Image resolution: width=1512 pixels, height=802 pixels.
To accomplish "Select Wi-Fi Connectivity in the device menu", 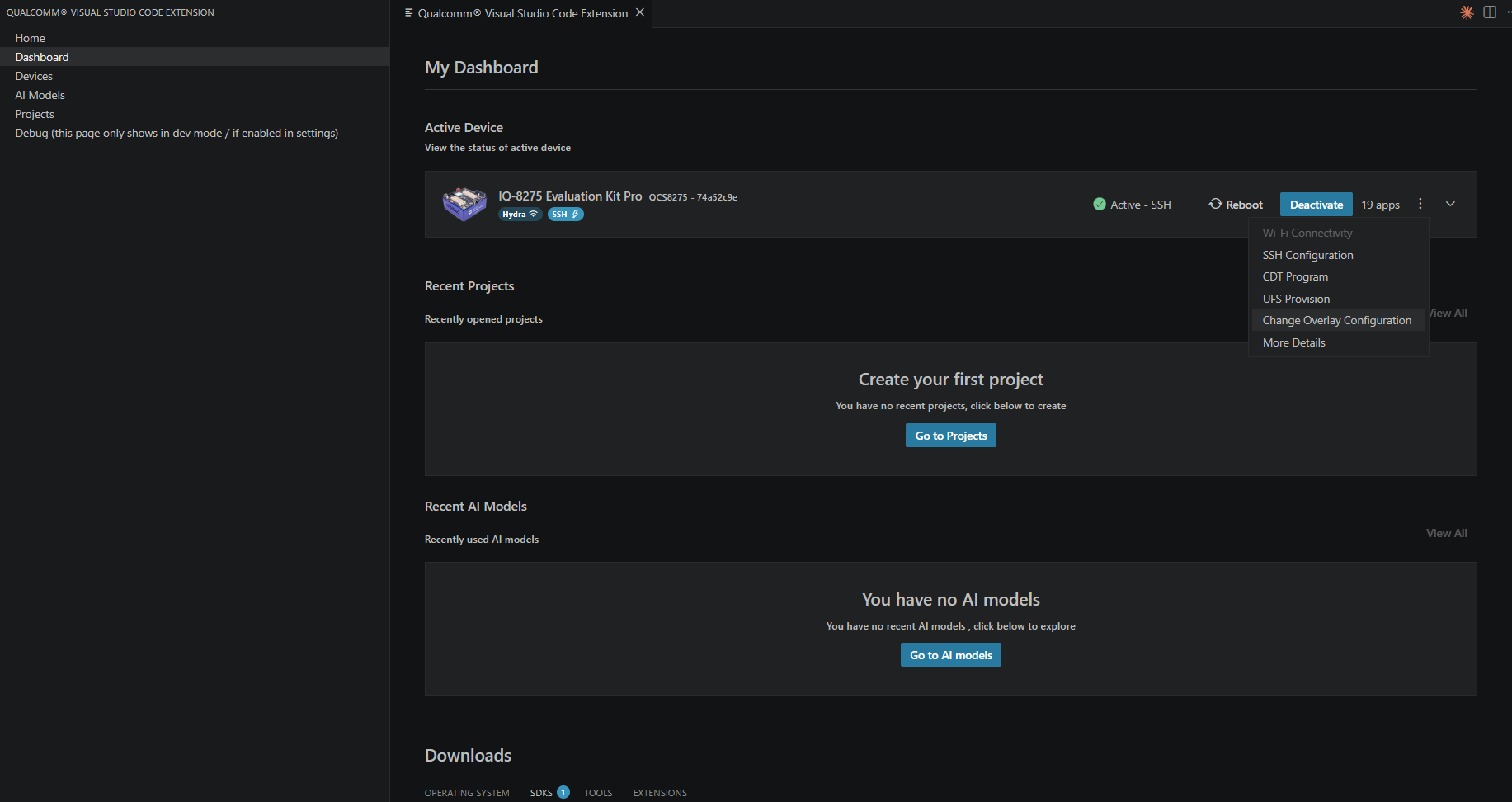I will pyautogui.click(x=1339, y=233).
